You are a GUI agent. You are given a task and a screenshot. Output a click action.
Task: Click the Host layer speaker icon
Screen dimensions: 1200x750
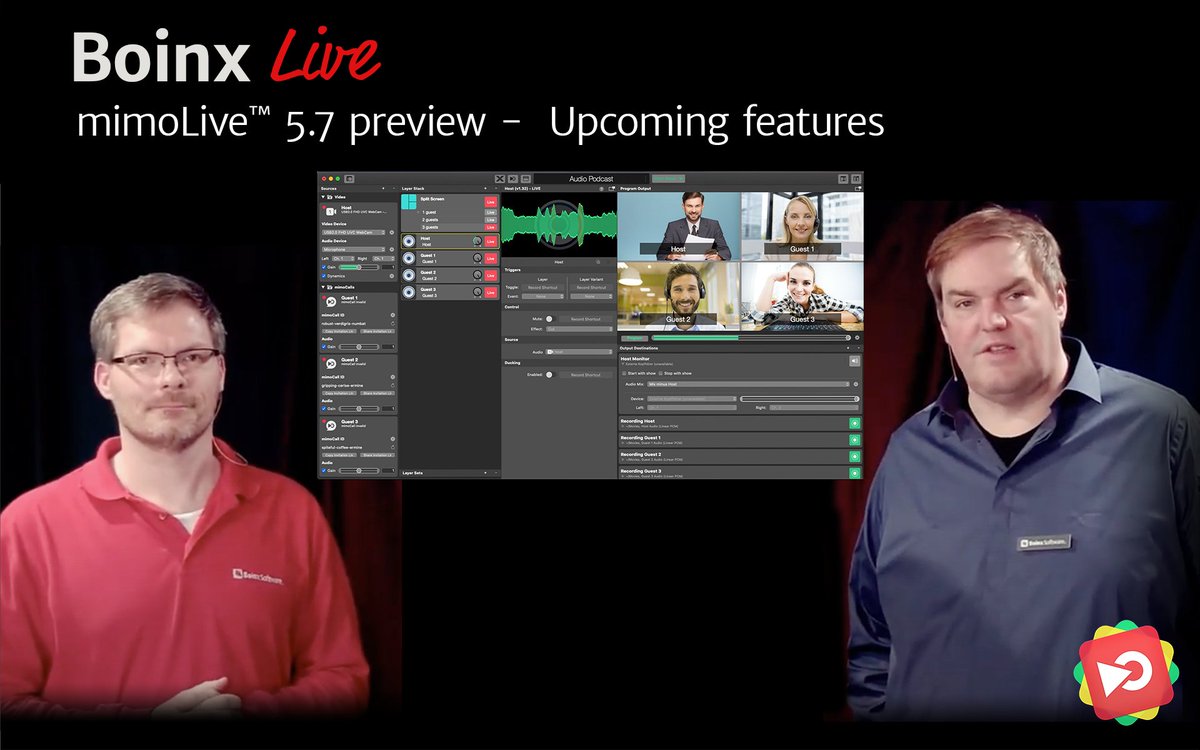(x=409, y=241)
